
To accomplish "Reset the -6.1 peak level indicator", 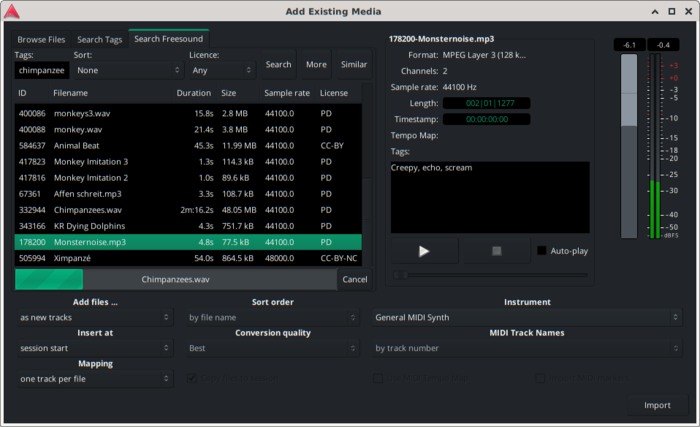I will 628,45.
